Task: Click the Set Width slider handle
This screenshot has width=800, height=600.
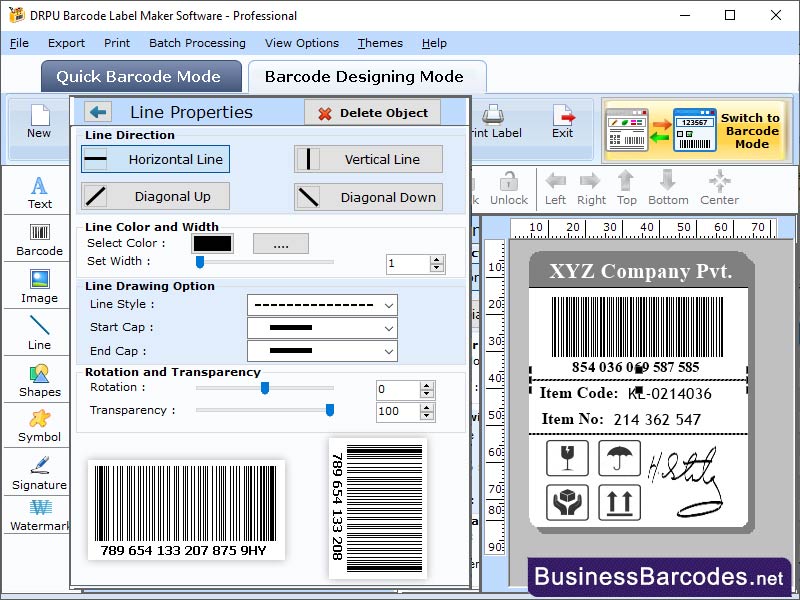Action: [200, 262]
